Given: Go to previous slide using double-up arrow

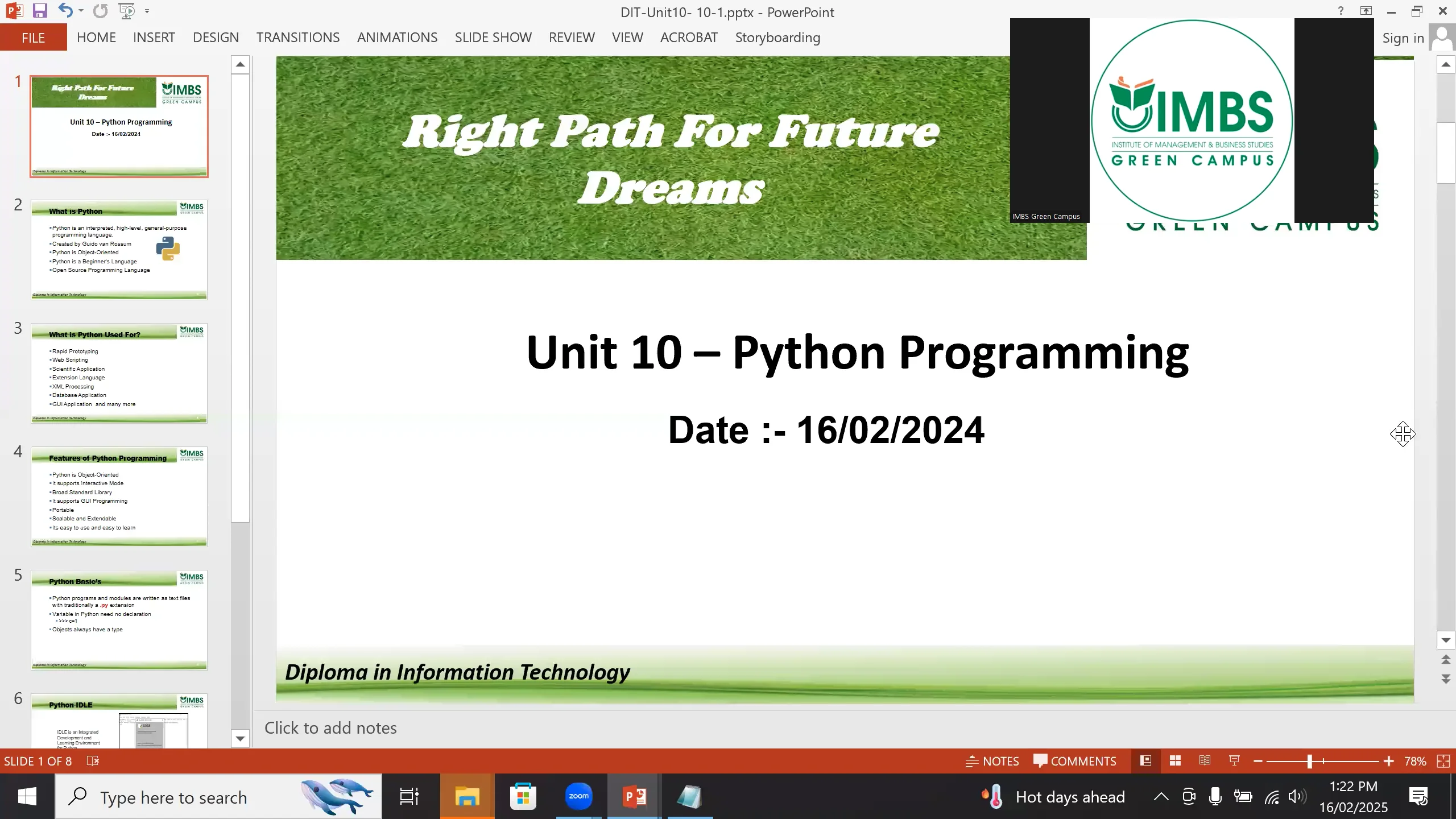Looking at the screenshot, I should (1446, 660).
